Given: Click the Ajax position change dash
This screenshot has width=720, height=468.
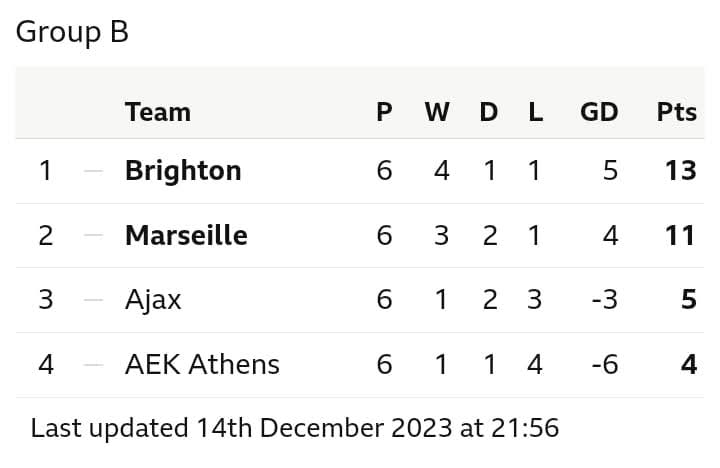Looking at the screenshot, I should (x=94, y=300).
